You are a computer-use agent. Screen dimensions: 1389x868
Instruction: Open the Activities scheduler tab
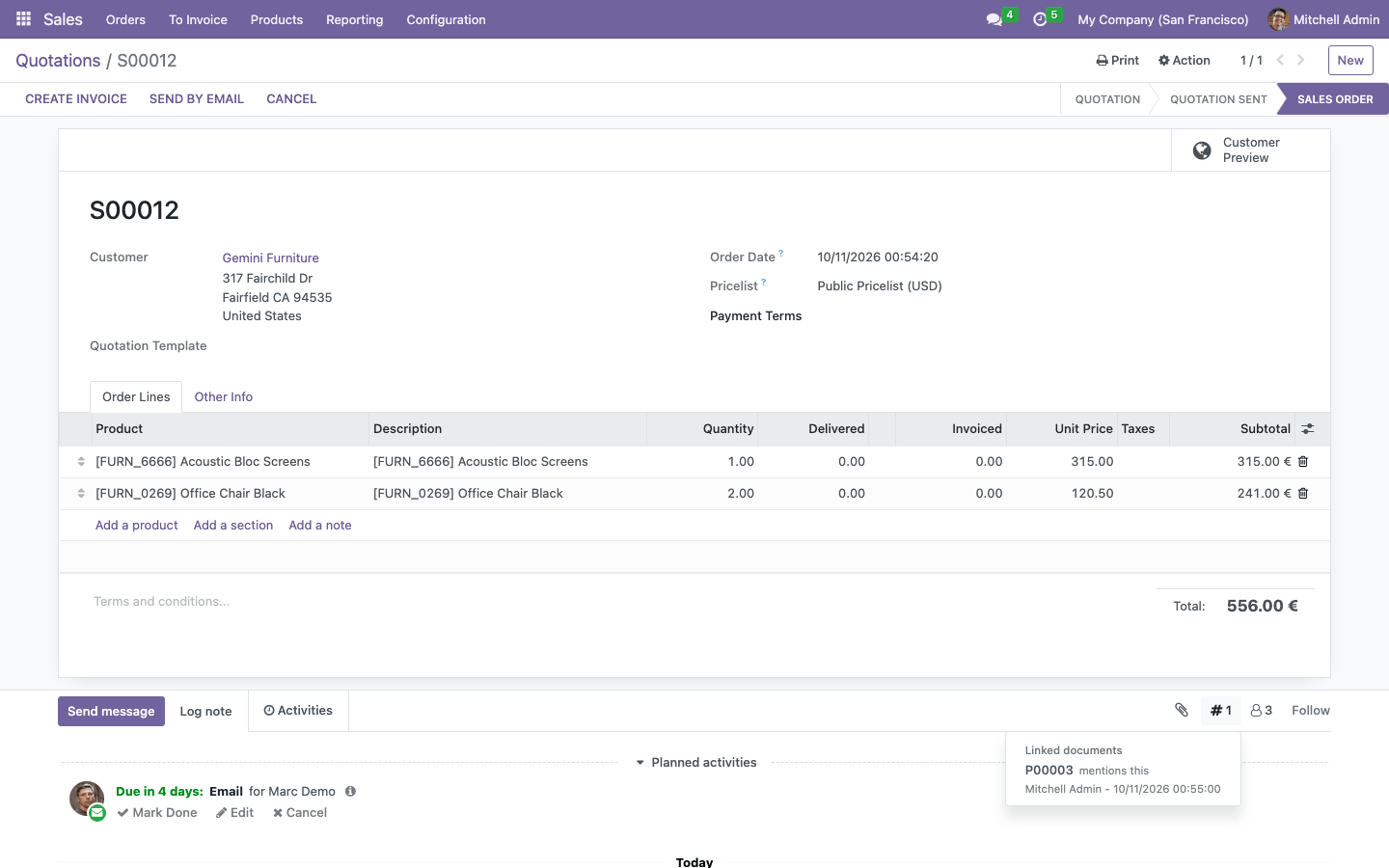click(298, 711)
